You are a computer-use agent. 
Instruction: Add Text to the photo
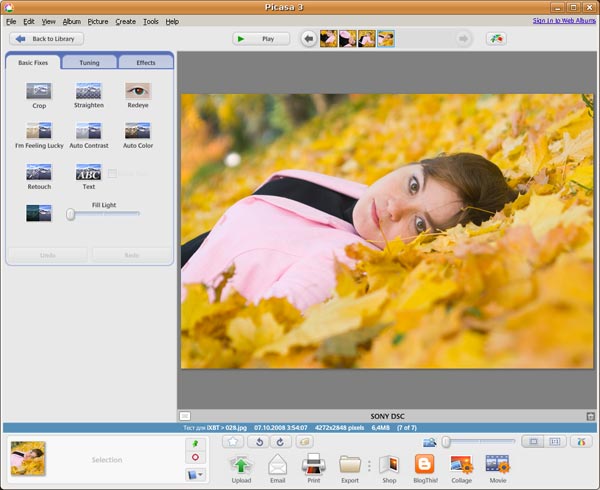(88, 172)
